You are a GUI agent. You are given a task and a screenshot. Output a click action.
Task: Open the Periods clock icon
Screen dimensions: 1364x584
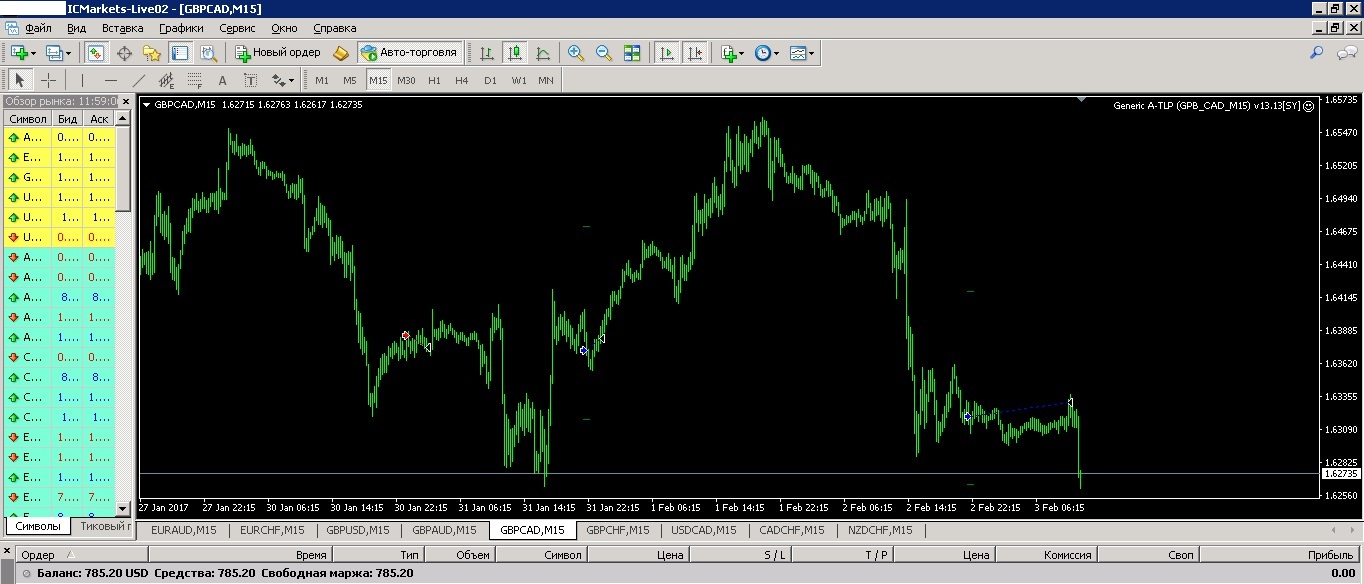click(763, 53)
